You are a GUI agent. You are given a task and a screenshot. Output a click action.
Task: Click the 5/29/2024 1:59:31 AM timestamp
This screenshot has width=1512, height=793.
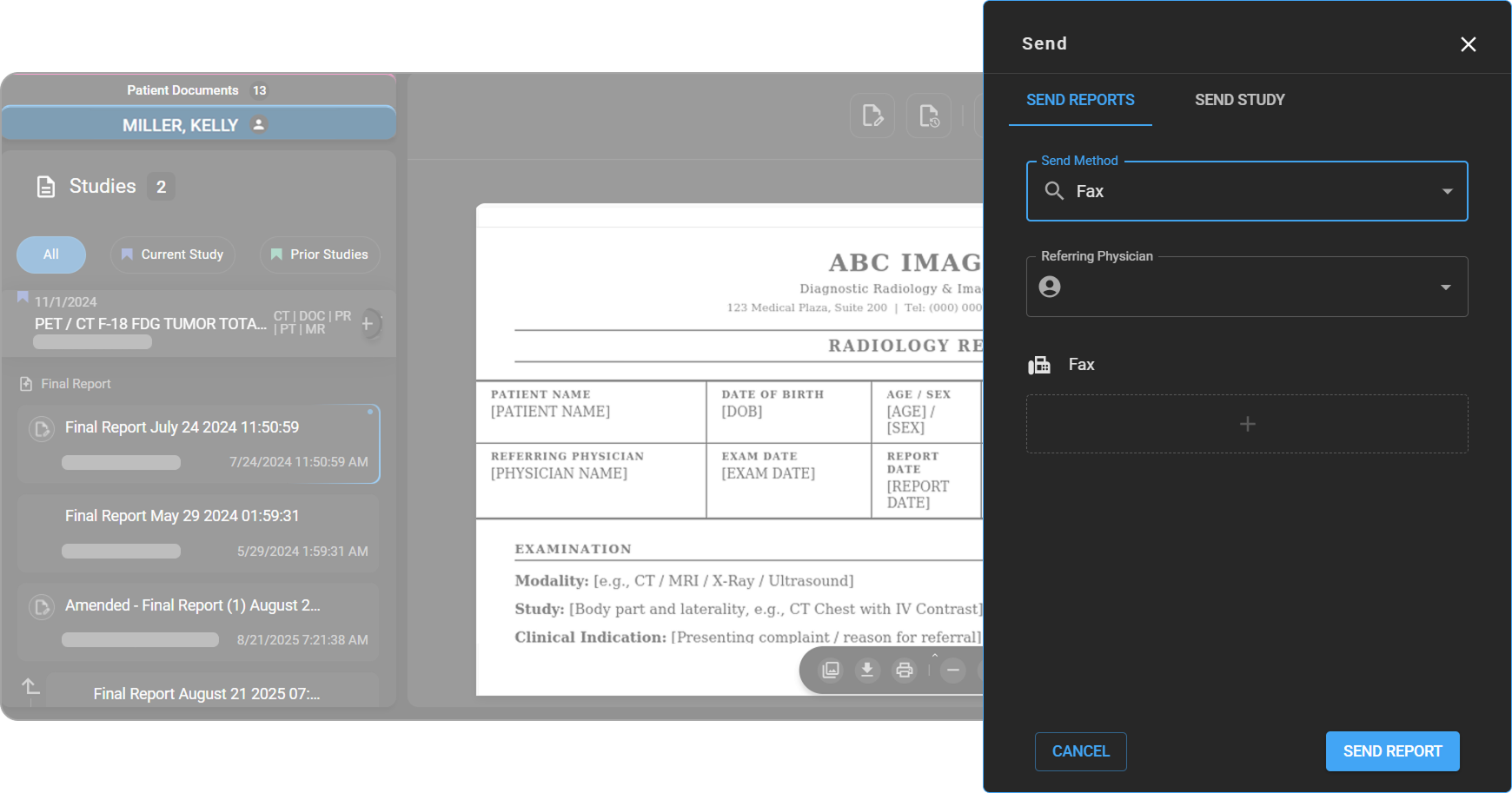click(302, 552)
